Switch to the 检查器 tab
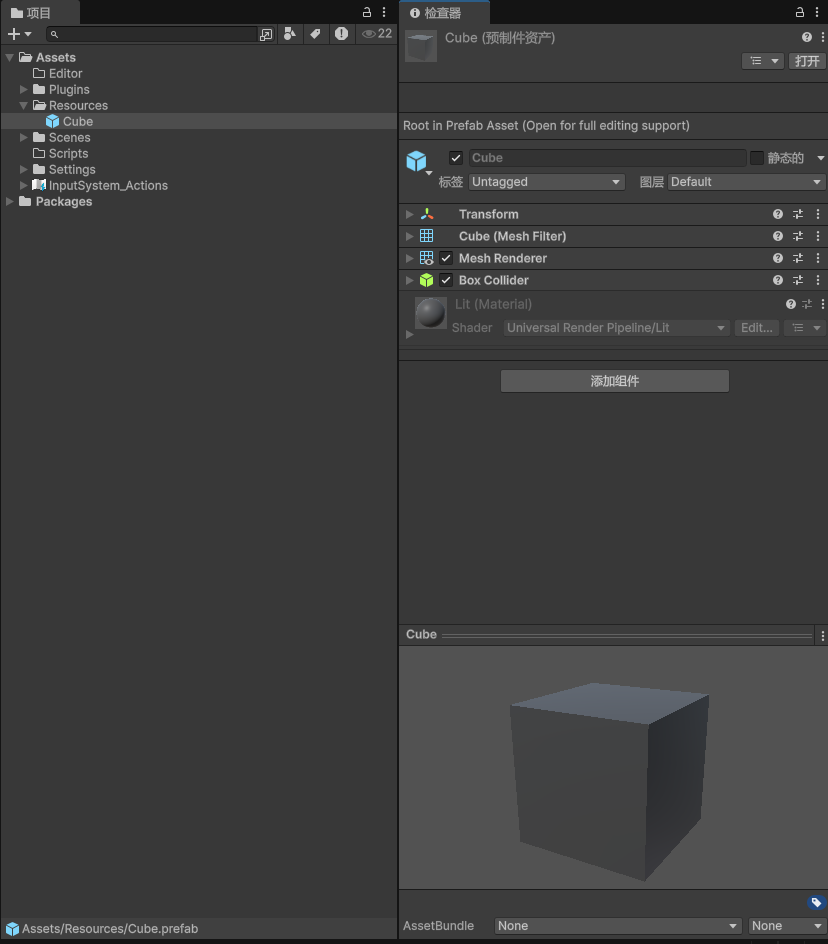 tap(441, 13)
